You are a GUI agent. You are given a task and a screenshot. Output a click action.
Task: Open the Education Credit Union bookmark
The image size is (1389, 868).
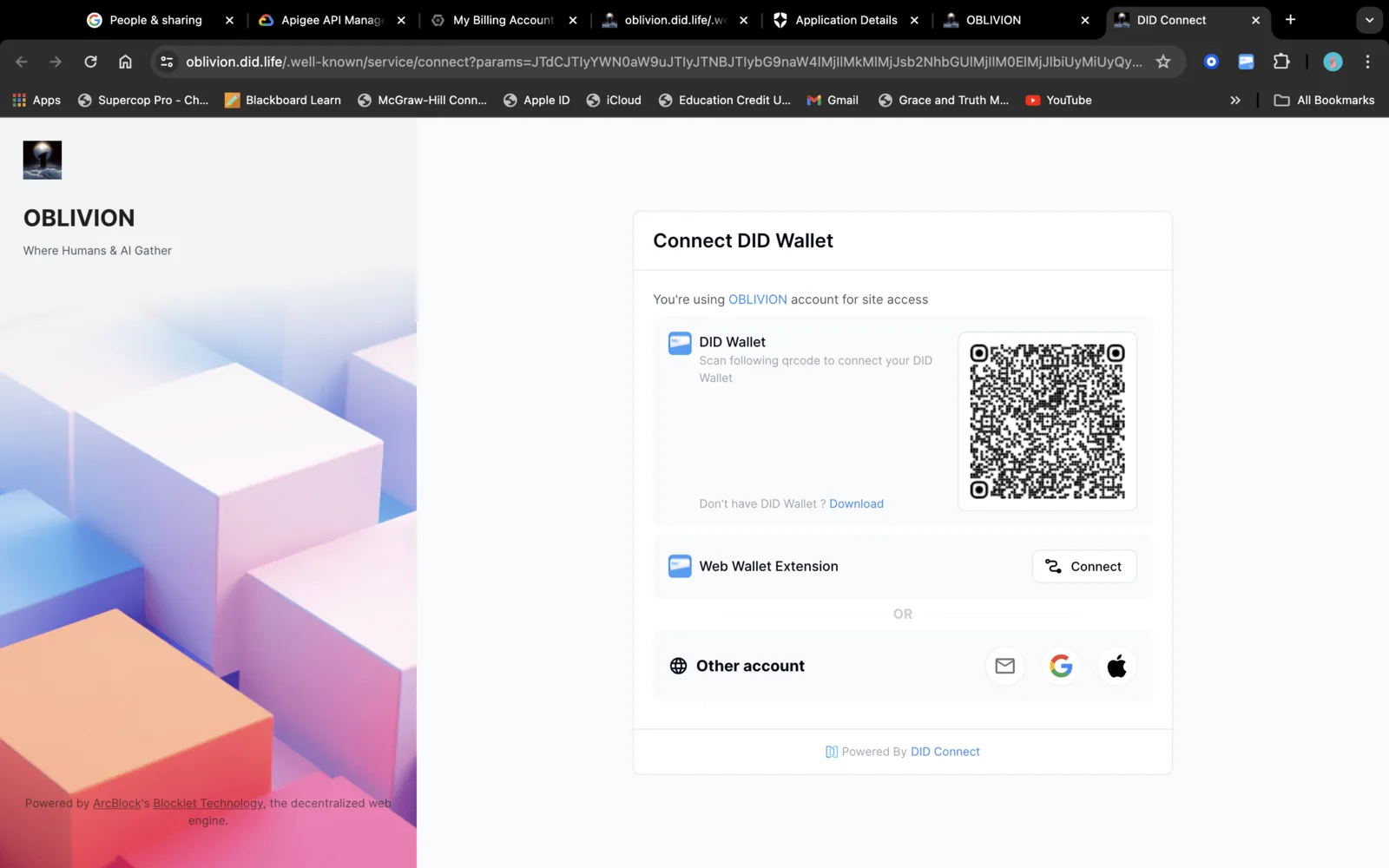coord(725,100)
